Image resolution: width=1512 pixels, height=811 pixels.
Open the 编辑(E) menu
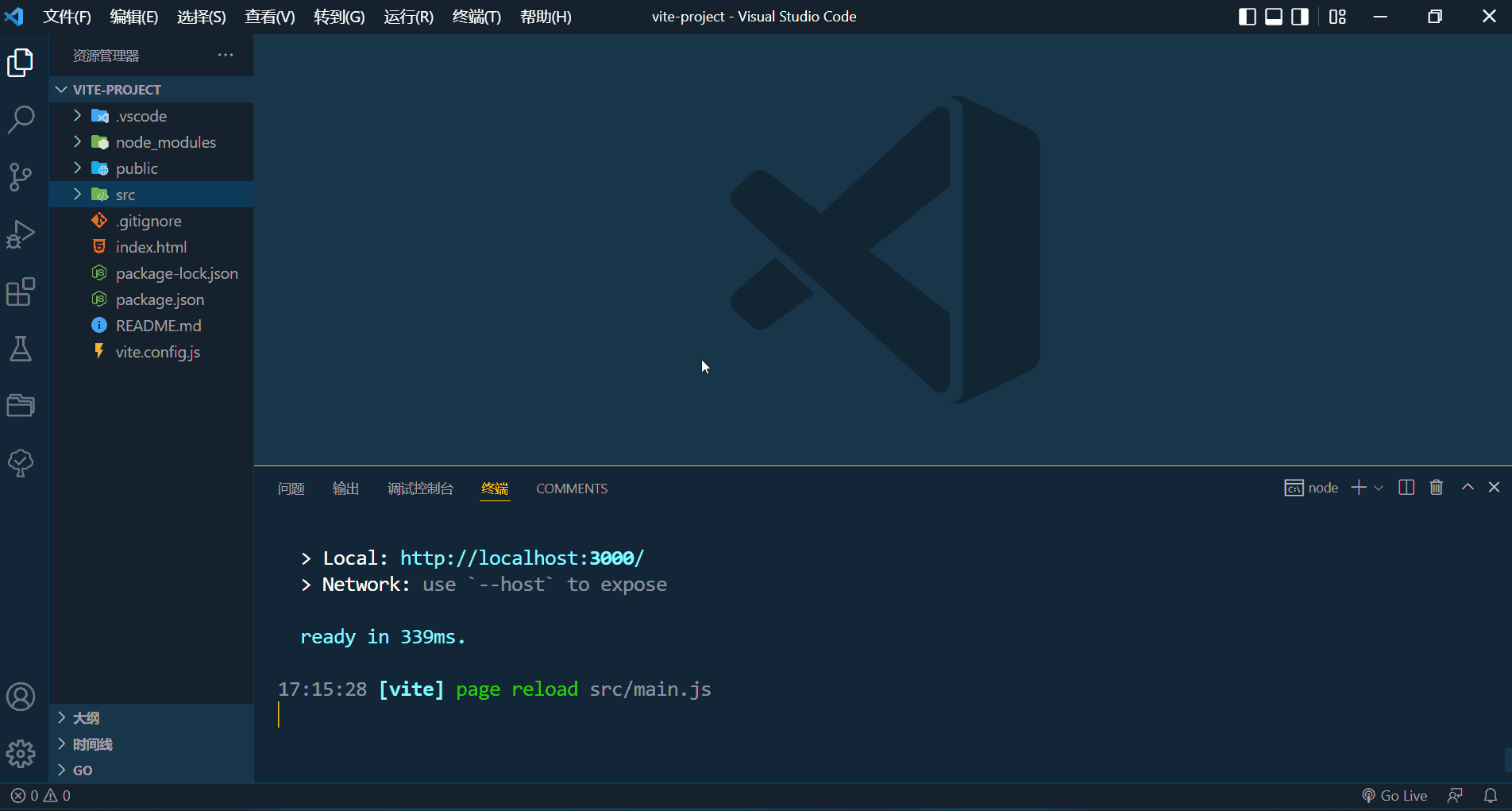(x=134, y=17)
